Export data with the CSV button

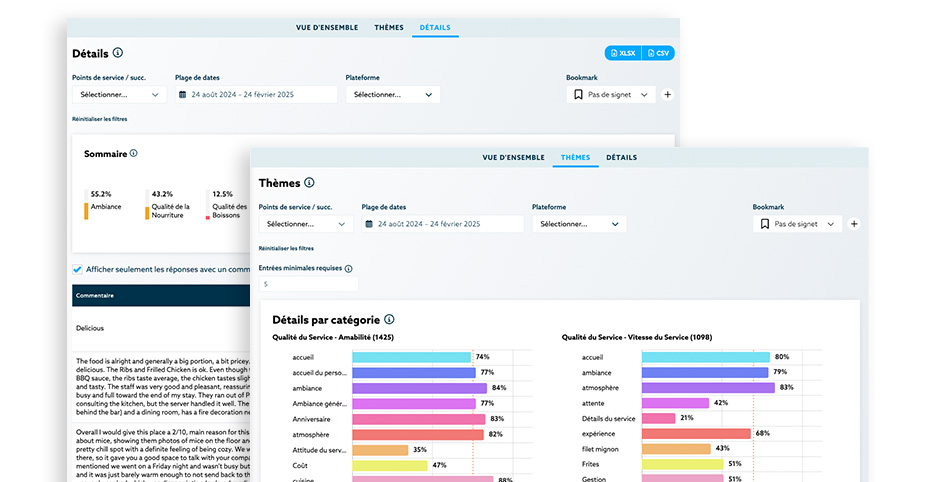point(658,53)
